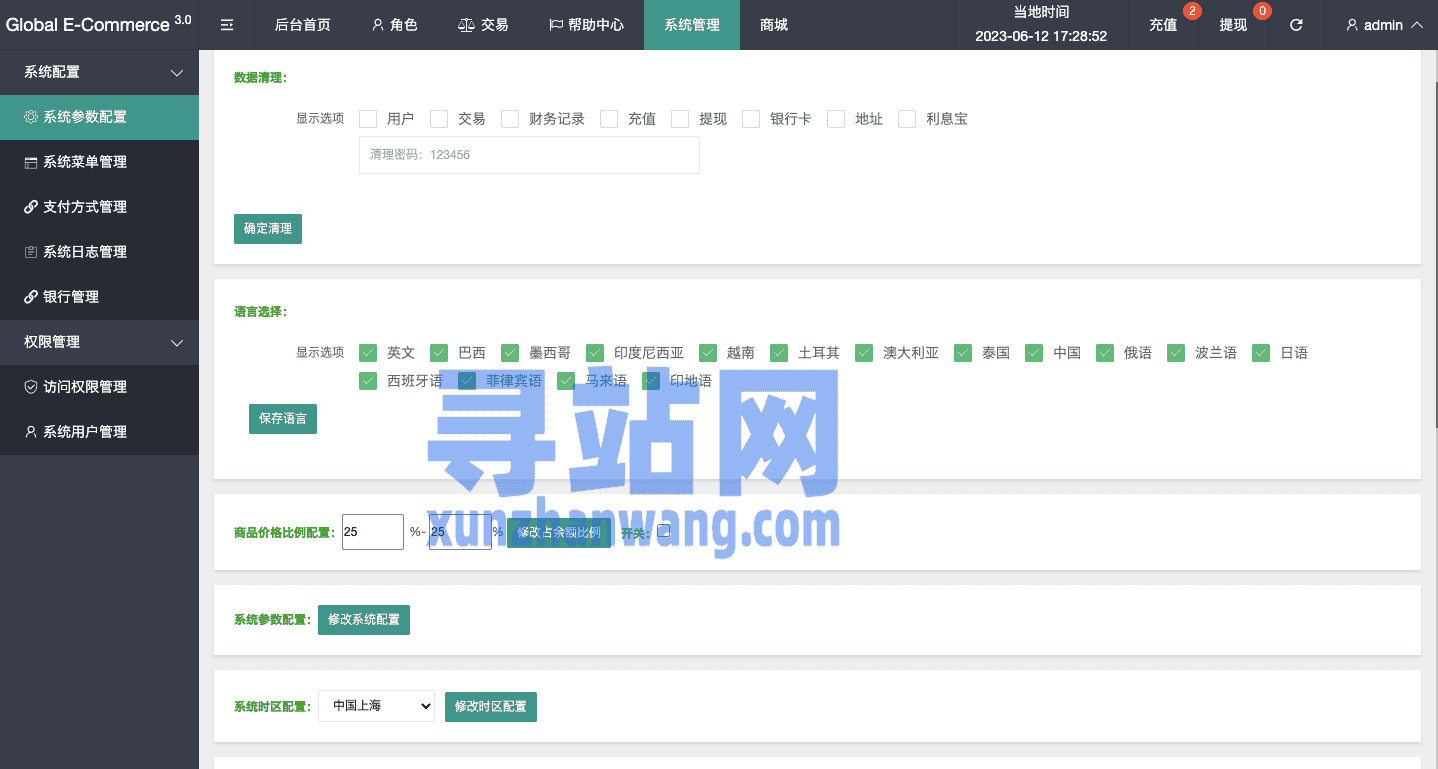Check the 用户 data cleanup checkbox
Screen dimensions: 1438x769
368,119
